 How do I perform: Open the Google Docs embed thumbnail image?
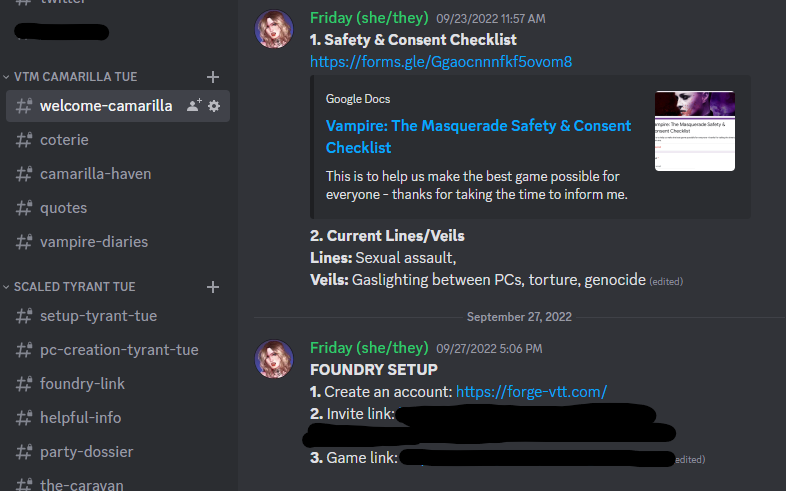point(694,131)
